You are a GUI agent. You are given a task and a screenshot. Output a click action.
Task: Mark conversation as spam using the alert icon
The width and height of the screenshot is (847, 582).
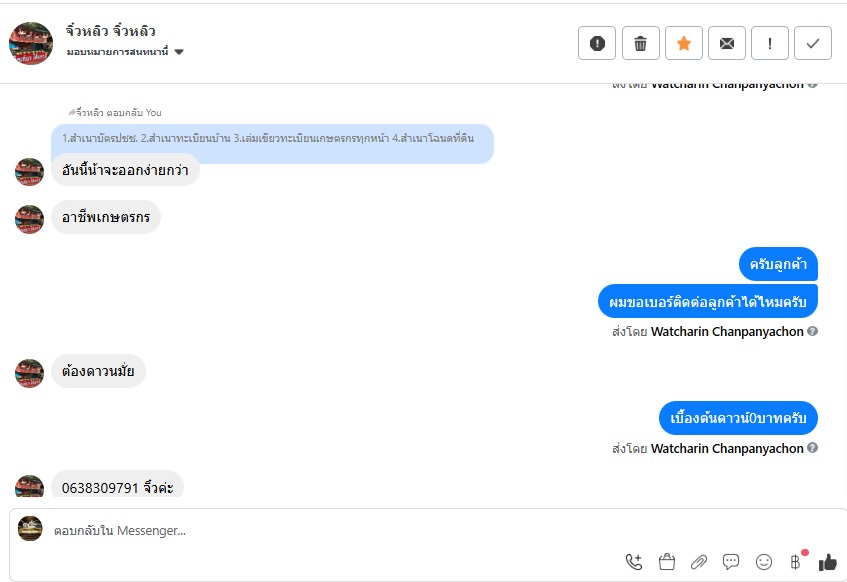click(597, 43)
